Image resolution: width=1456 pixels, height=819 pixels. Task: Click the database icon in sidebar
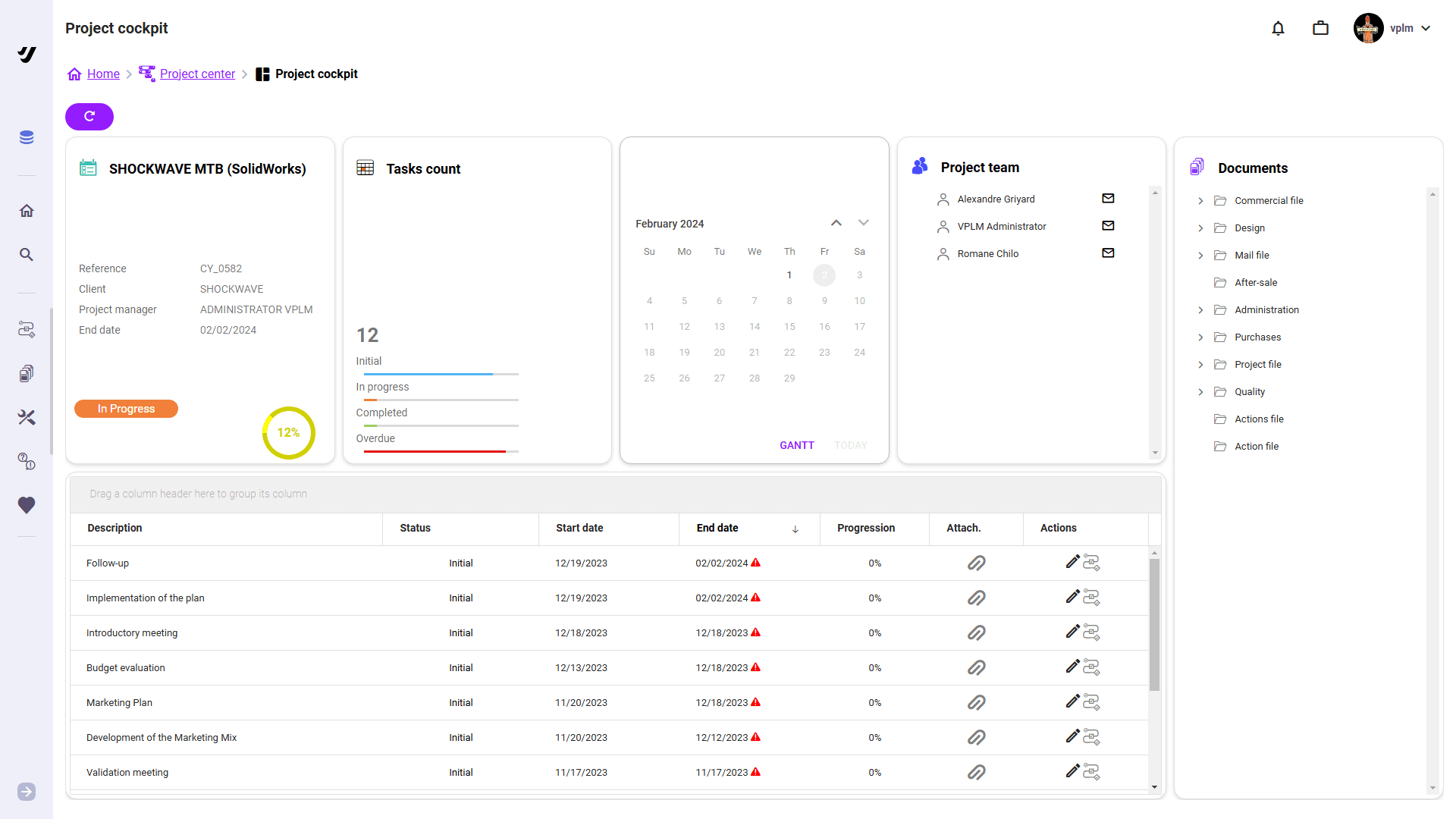coord(27,137)
